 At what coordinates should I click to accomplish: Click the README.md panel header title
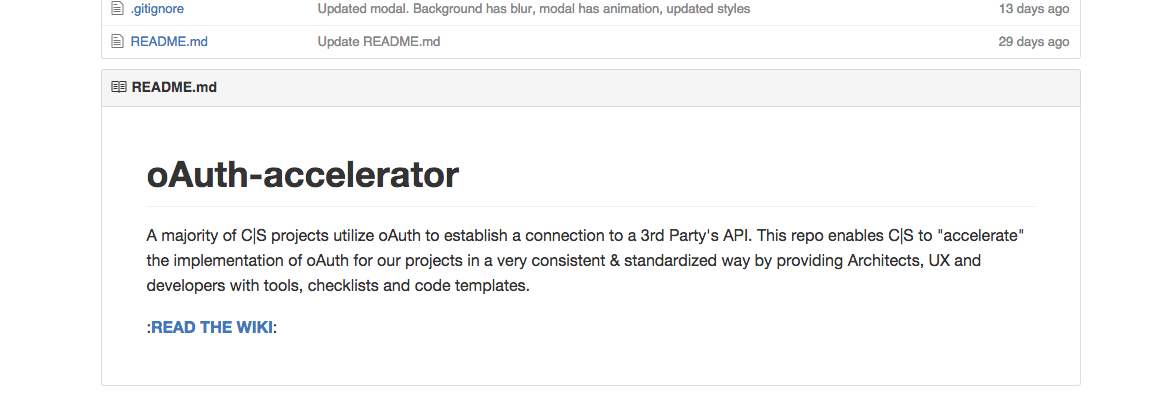pyautogui.click(x=174, y=87)
